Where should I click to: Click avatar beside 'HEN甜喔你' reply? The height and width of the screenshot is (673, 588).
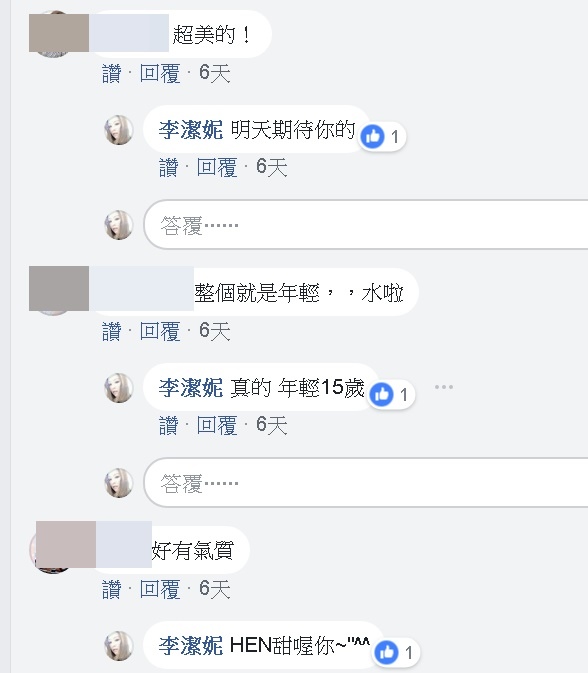[x=119, y=646]
